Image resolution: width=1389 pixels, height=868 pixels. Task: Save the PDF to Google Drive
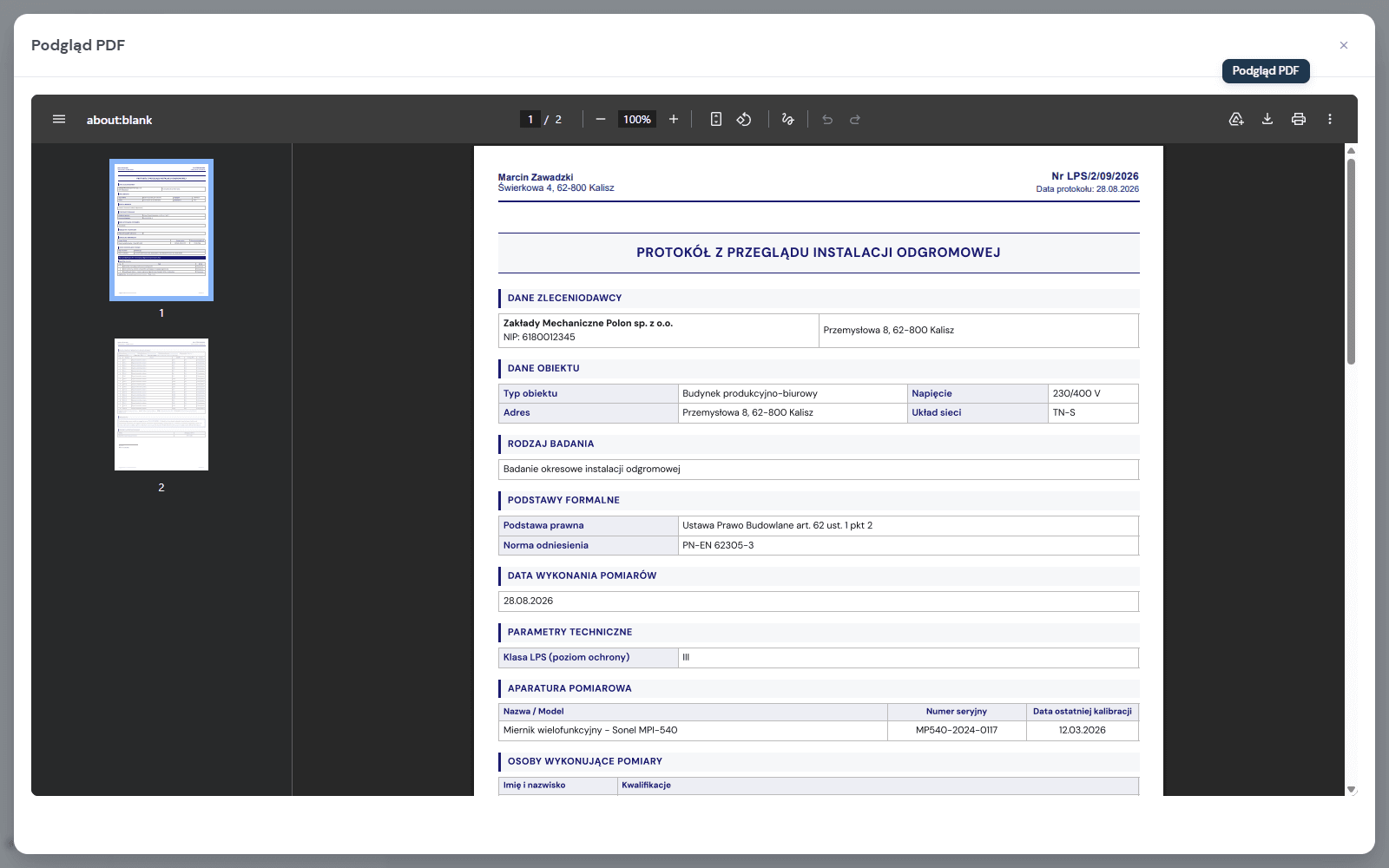(1236, 119)
